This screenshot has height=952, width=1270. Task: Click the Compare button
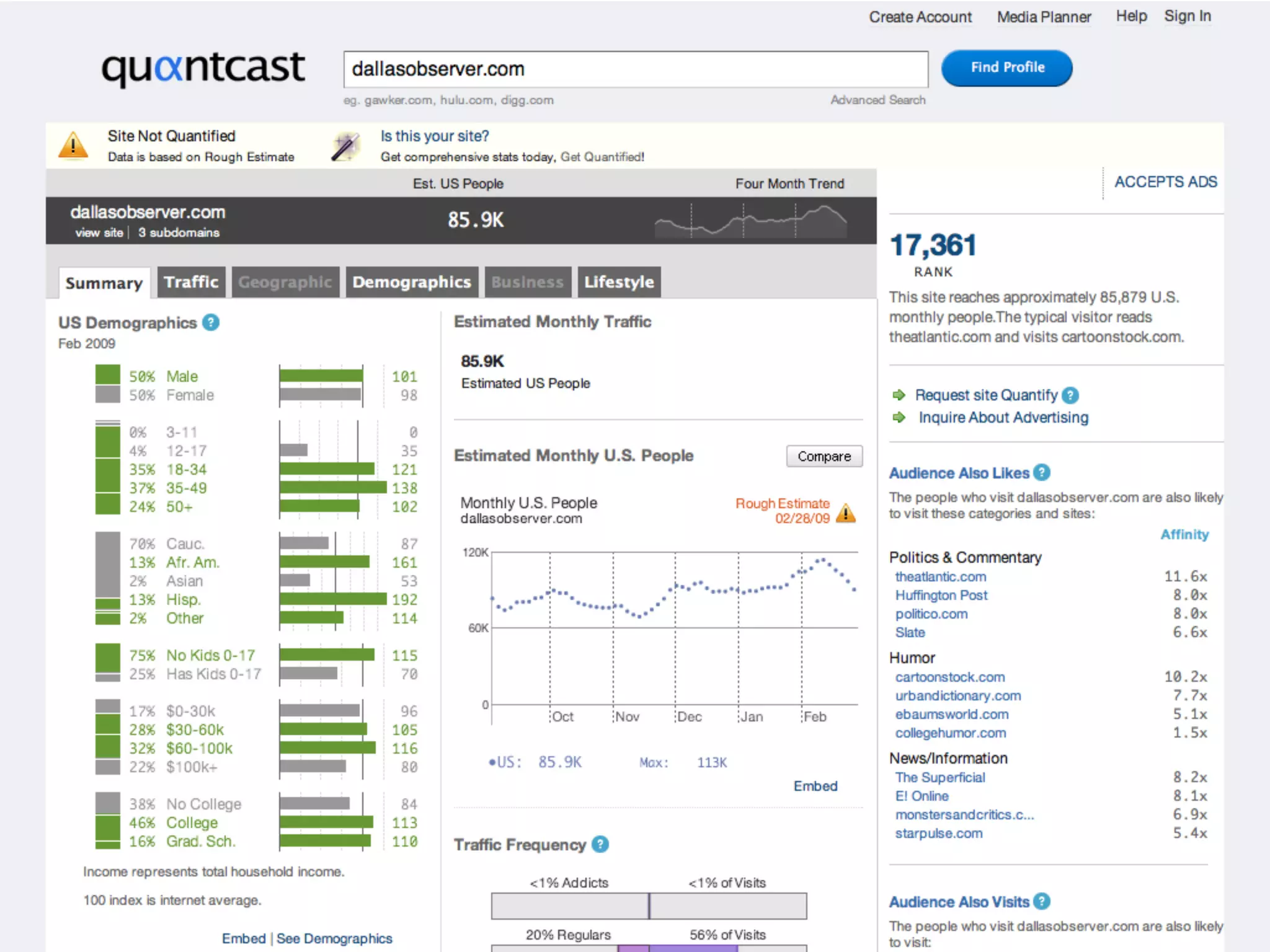coord(824,456)
